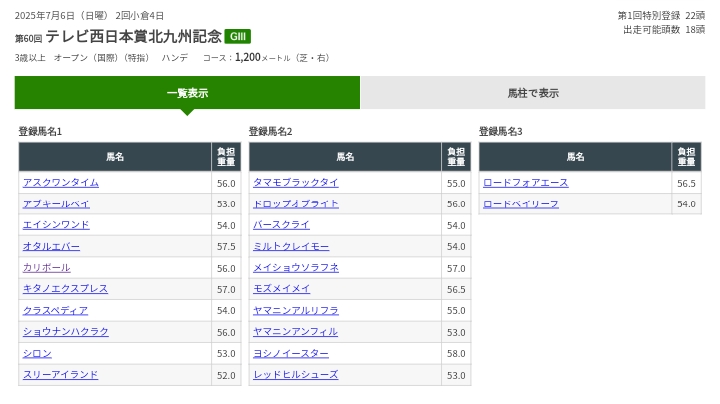The image size is (720, 404).
Task: Open horse link スリーアイランド
Action: coord(61,375)
